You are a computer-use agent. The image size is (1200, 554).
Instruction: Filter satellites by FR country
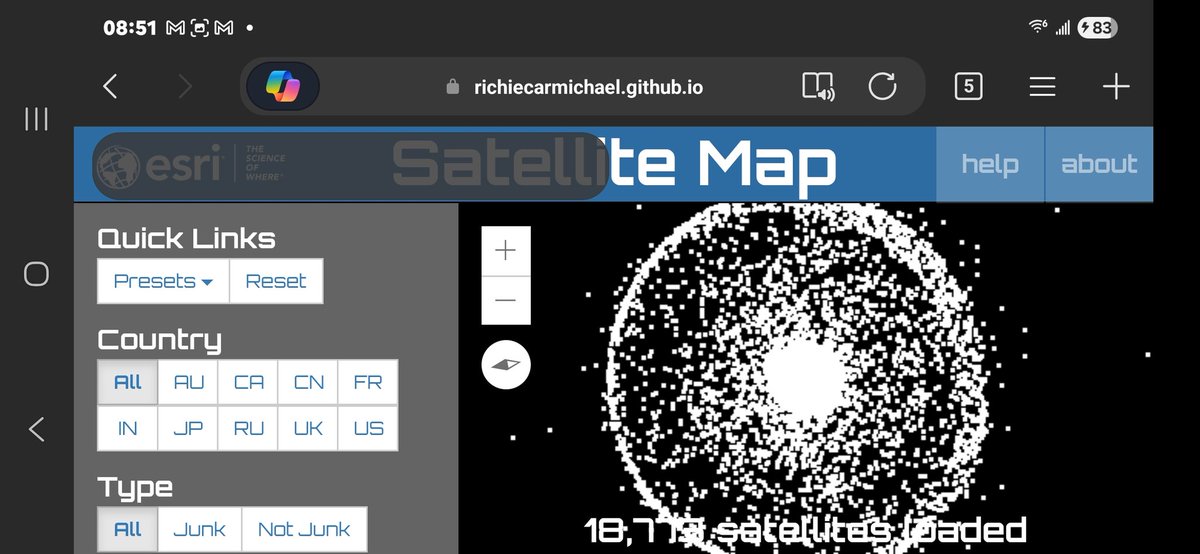(x=368, y=382)
